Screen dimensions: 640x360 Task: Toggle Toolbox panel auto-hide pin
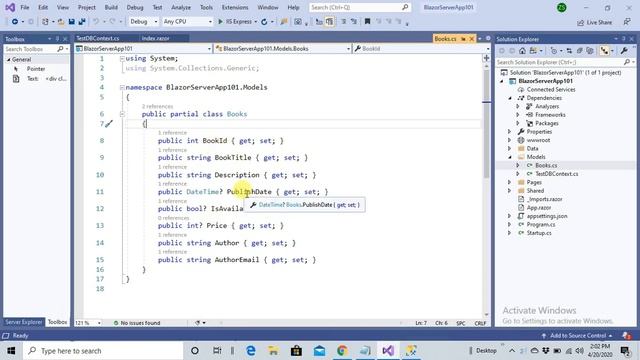(57, 39)
